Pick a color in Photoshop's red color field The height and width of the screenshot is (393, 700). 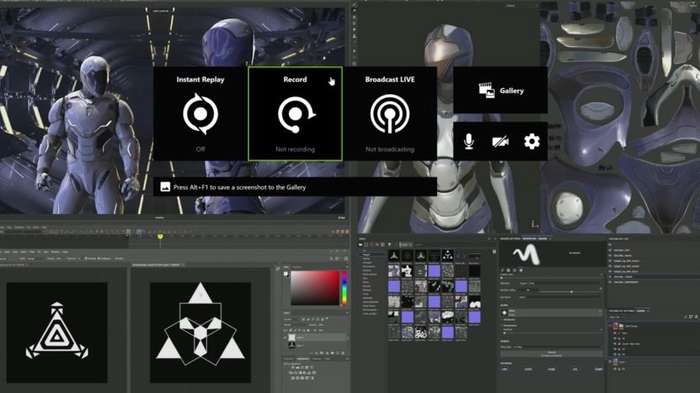coord(315,288)
